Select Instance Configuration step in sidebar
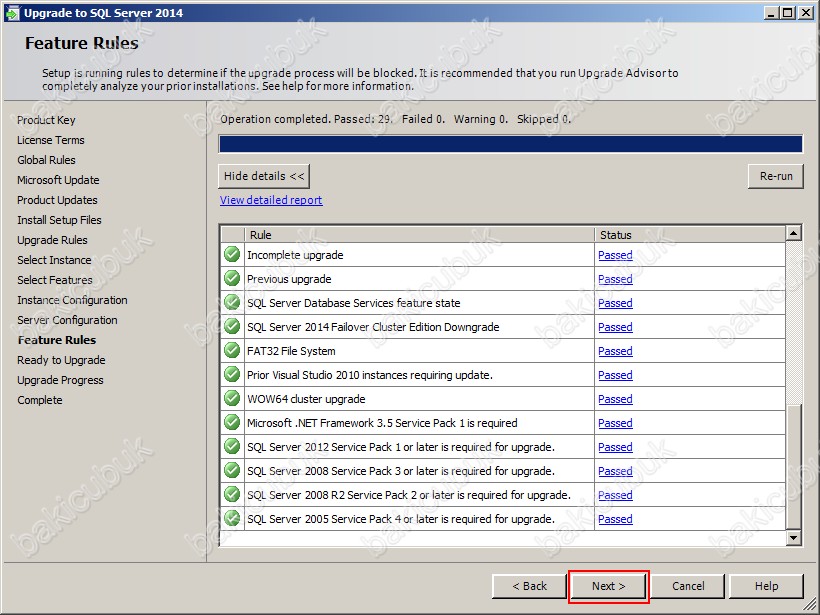This screenshot has width=820, height=615. click(x=72, y=300)
